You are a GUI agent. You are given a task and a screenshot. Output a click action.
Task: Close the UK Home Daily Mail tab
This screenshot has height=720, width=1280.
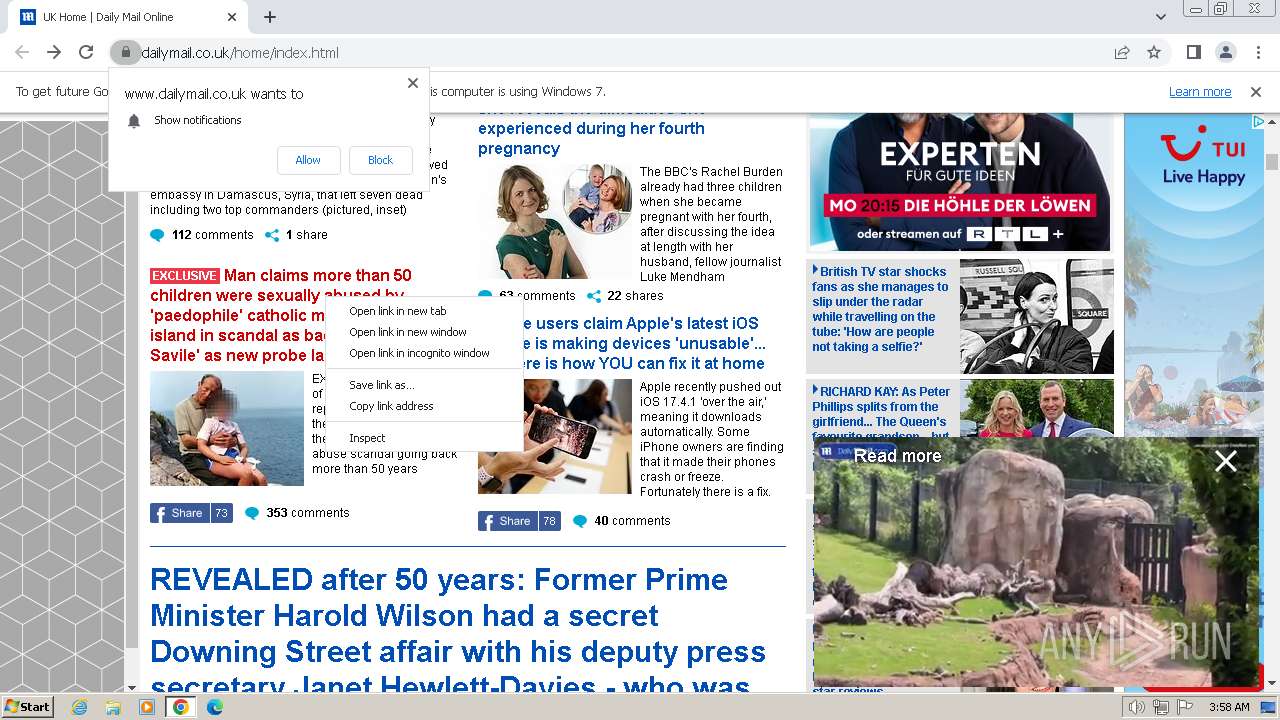coord(232,17)
